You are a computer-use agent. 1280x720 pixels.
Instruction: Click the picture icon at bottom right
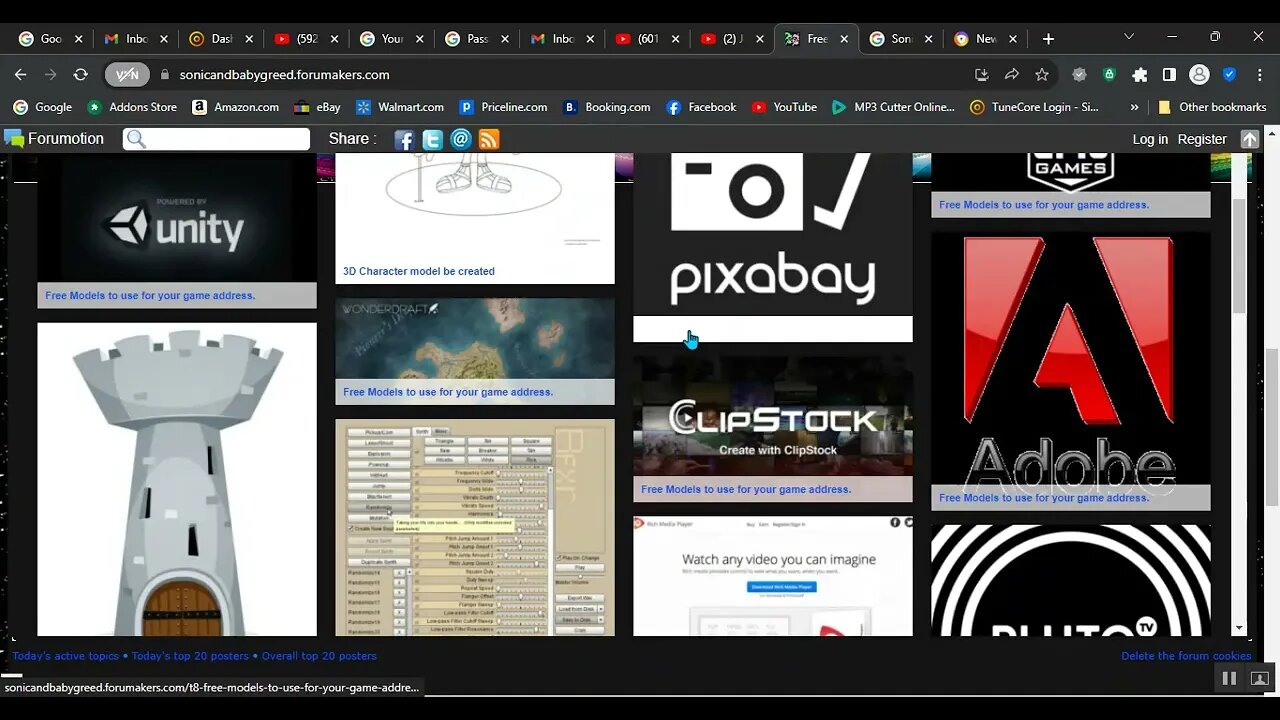point(1259,678)
